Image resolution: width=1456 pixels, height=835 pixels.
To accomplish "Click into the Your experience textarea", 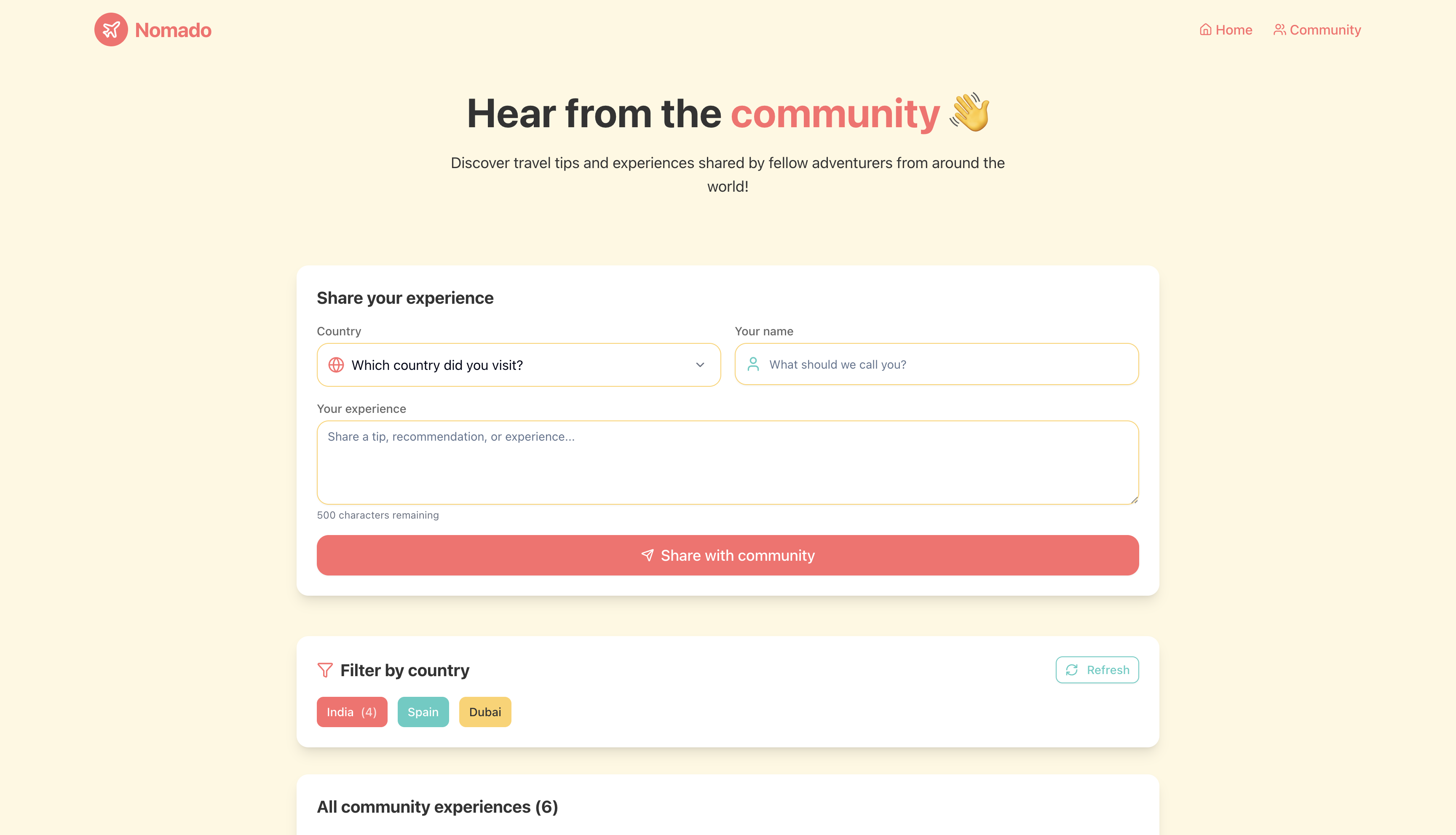I will tap(727, 462).
